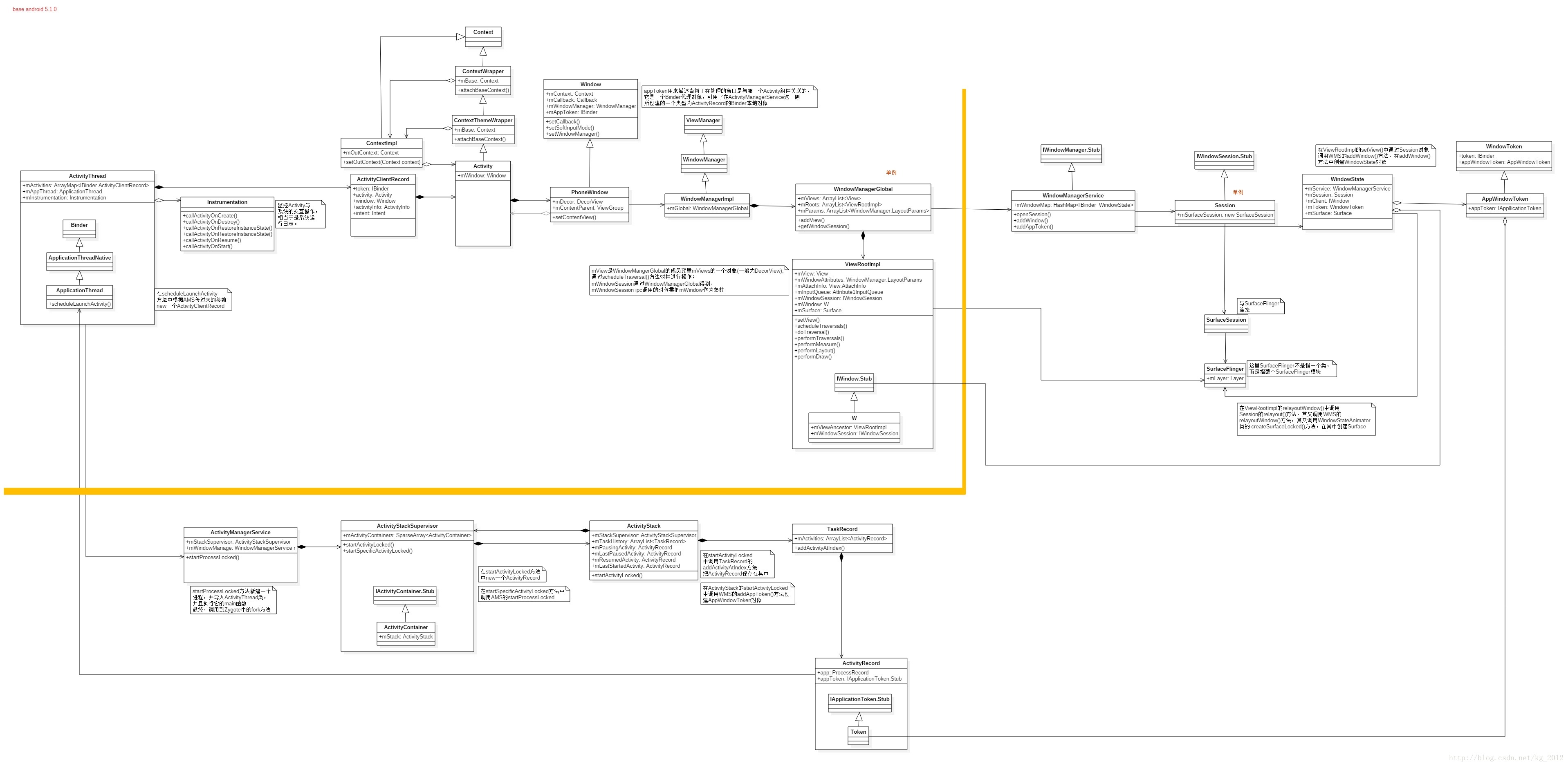Select the ViewRootImpl class title
The image size is (1568, 766).
click(x=863, y=264)
